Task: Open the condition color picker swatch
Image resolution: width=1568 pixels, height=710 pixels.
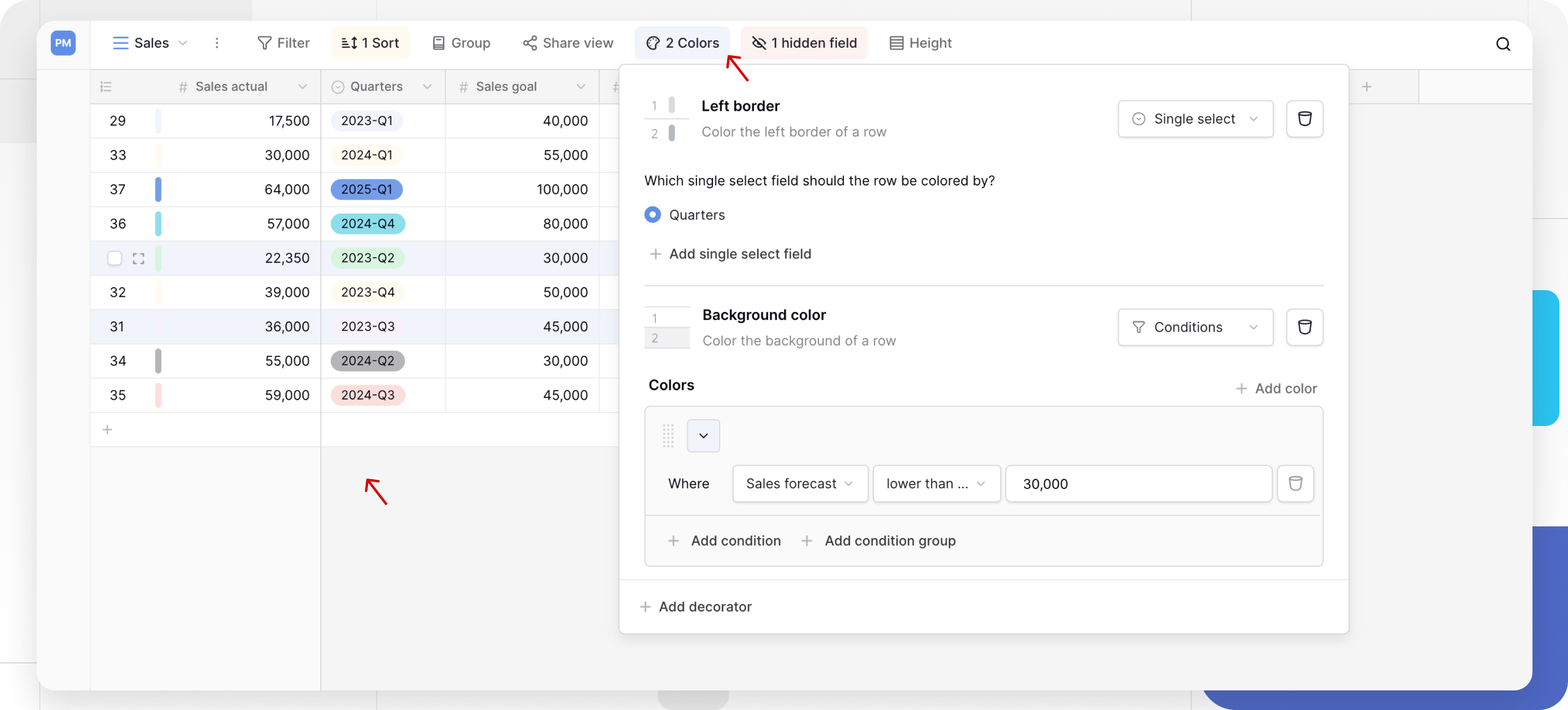Action: pyautogui.click(x=703, y=436)
